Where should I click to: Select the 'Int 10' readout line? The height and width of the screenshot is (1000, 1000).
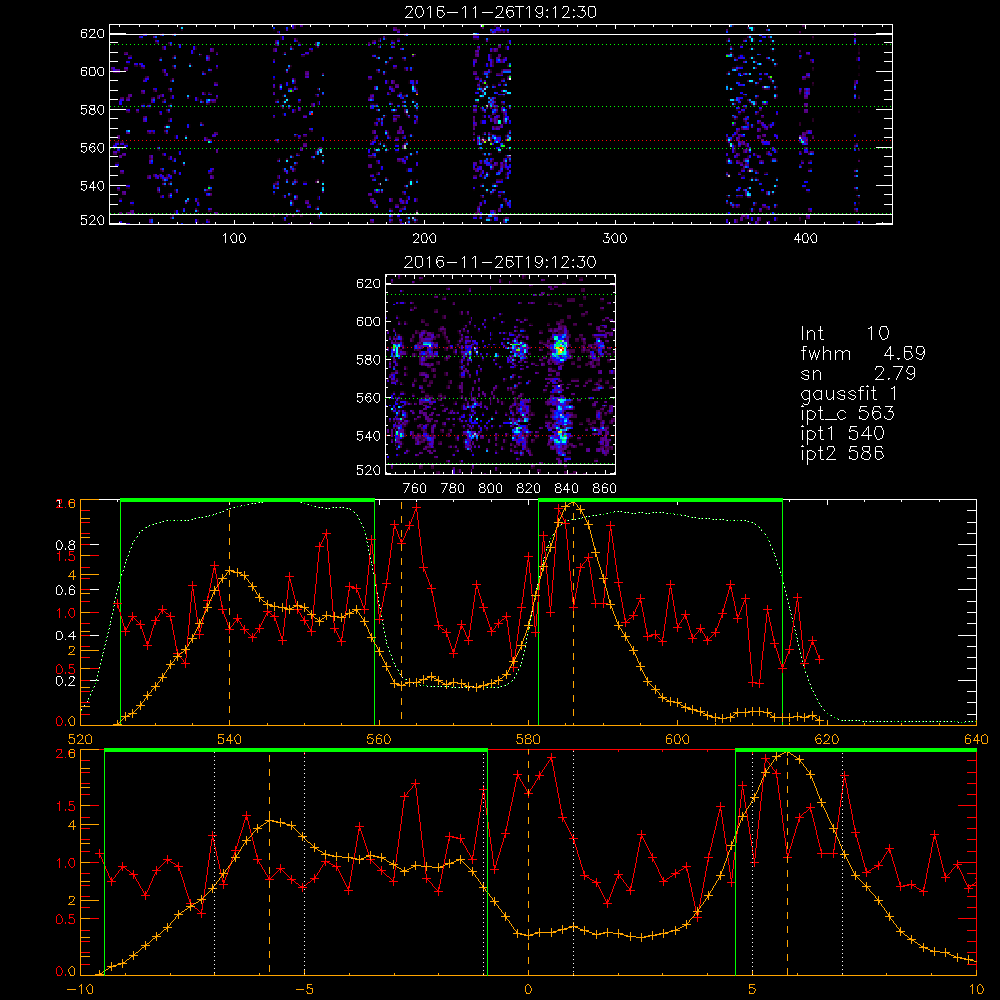click(x=845, y=333)
